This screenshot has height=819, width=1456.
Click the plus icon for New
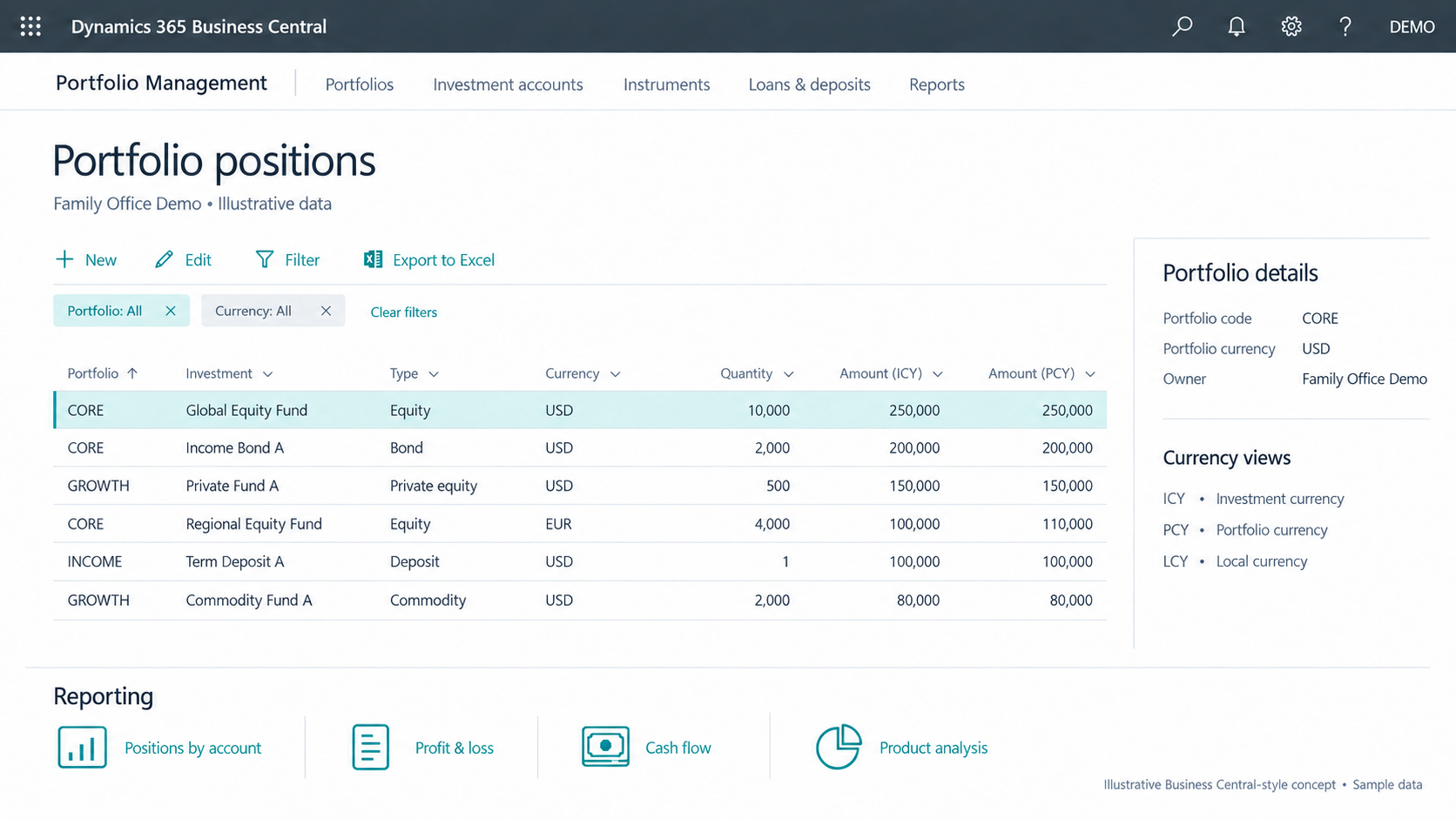pyautogui.click(x=64, y=259)
